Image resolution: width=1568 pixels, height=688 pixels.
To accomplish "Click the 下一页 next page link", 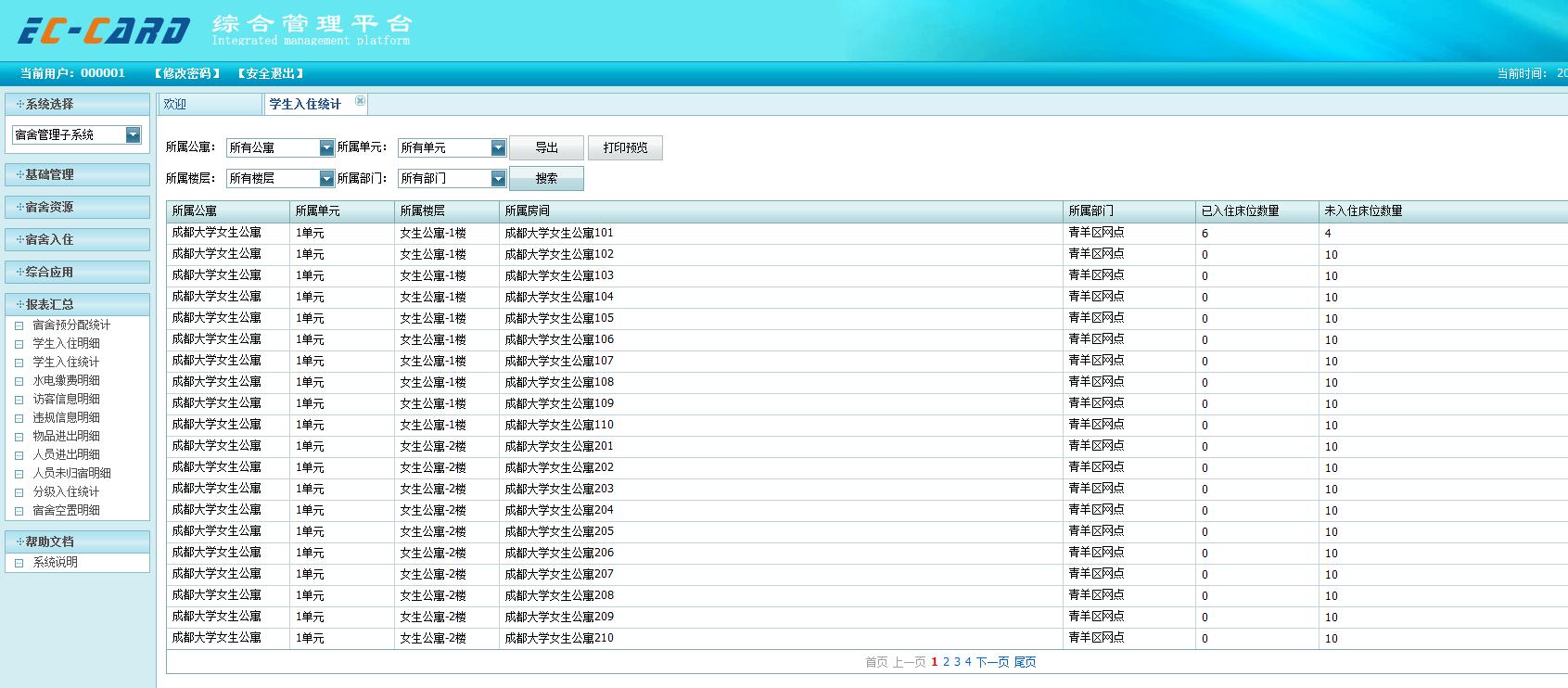I will pyautogui.click(x=992, y=662).
